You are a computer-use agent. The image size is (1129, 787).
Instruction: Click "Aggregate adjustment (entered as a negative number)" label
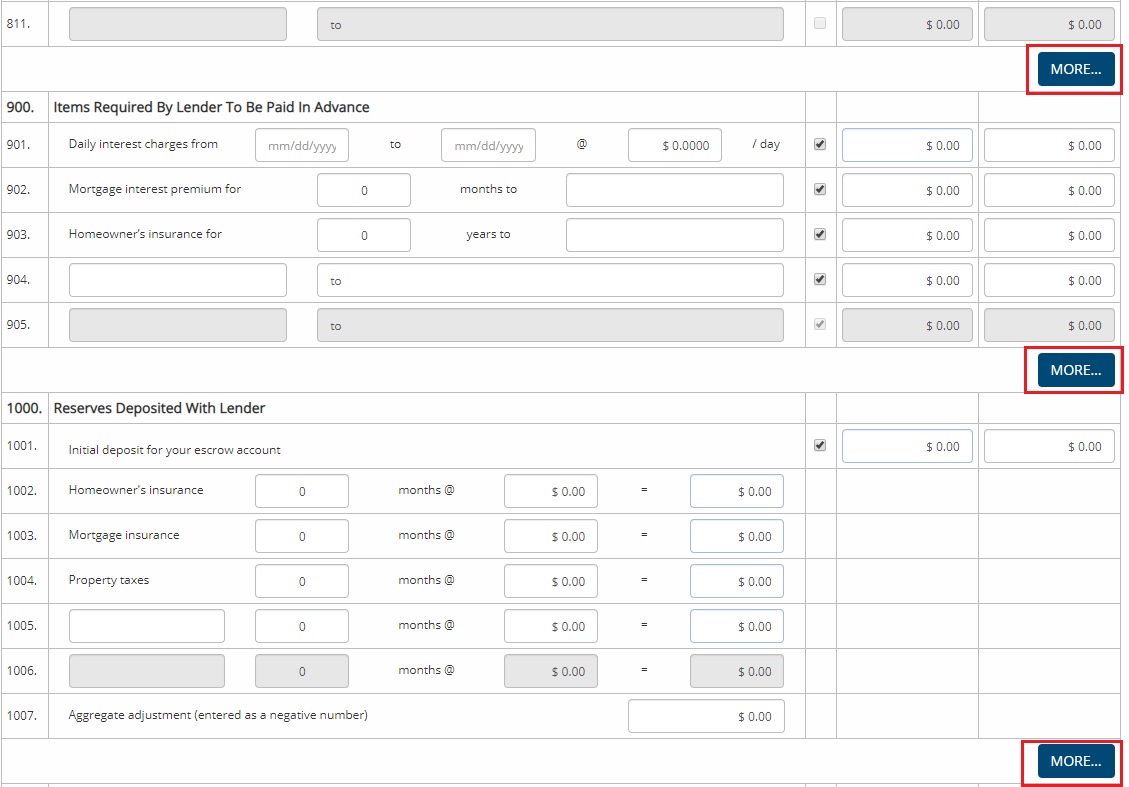point(218,715)
